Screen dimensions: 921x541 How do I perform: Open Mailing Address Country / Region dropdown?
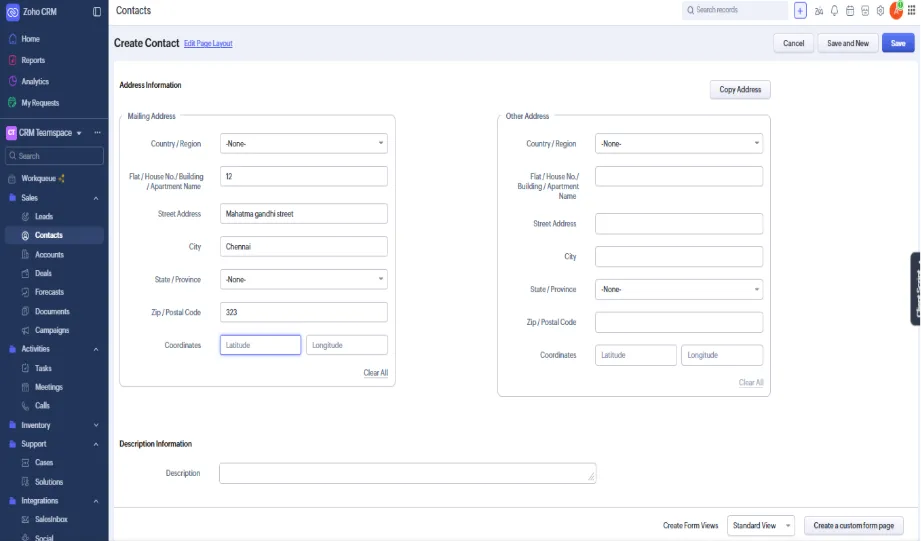coord(304,143)
